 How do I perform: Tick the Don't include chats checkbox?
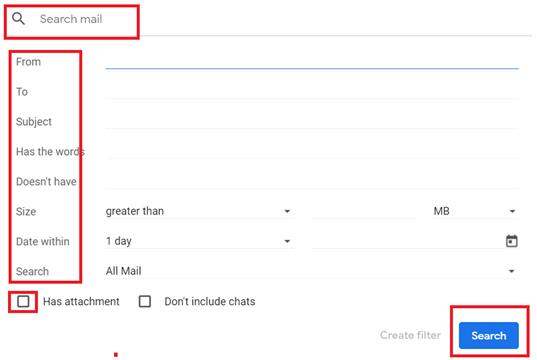(145, 301)
